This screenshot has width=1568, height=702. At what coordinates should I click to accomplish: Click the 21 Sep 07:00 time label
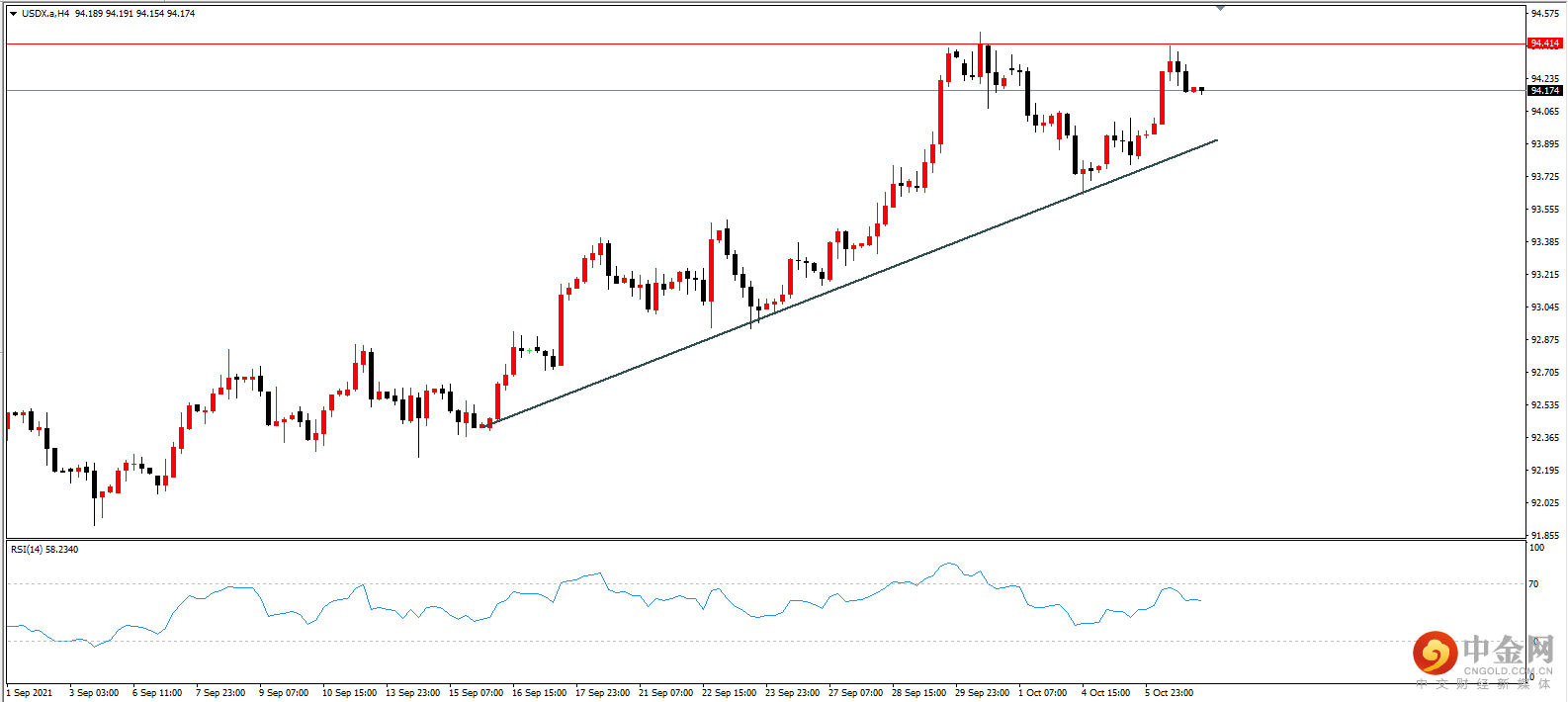tap(665, 693)
